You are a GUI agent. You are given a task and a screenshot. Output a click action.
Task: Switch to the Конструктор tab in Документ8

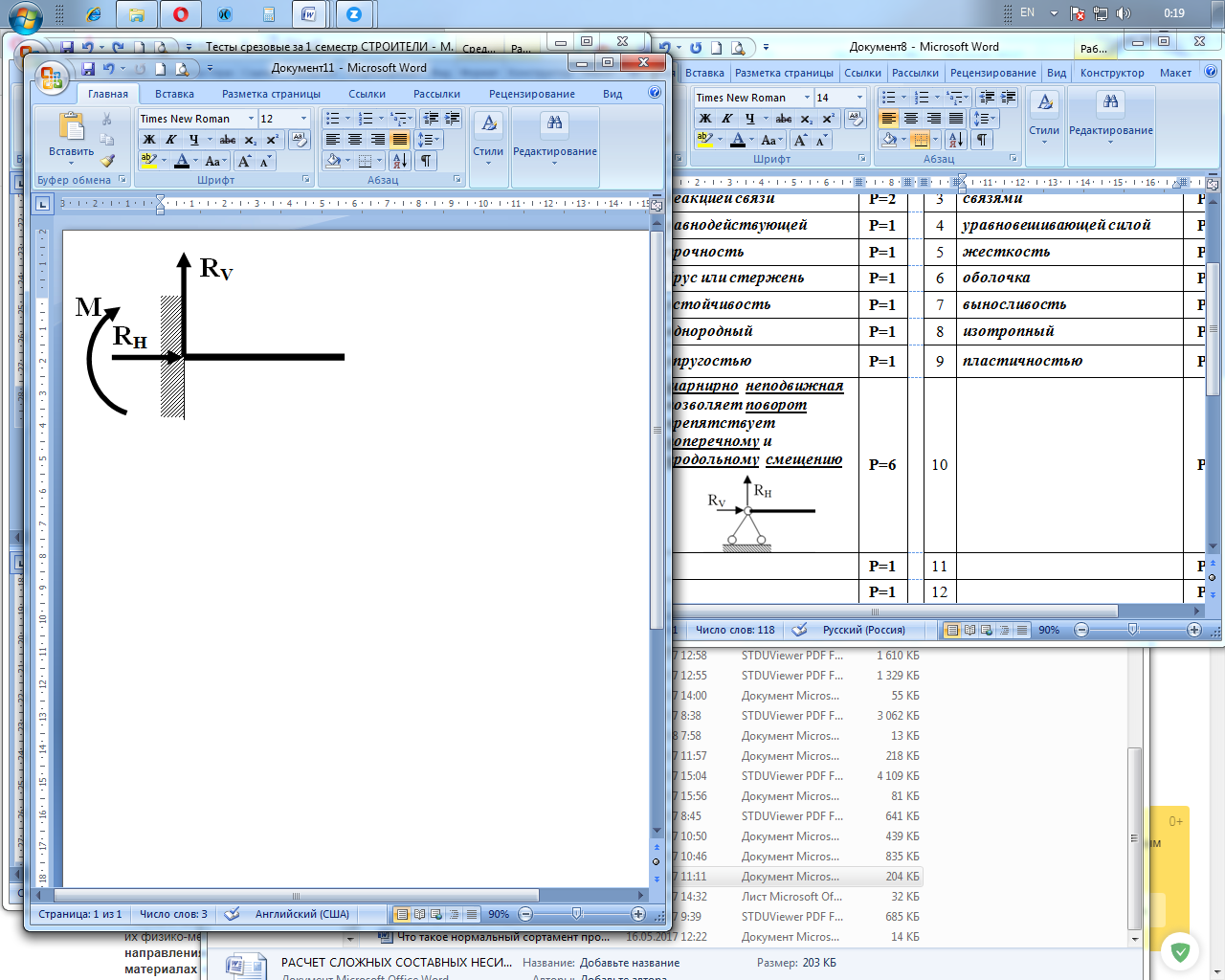(1111, 73)
